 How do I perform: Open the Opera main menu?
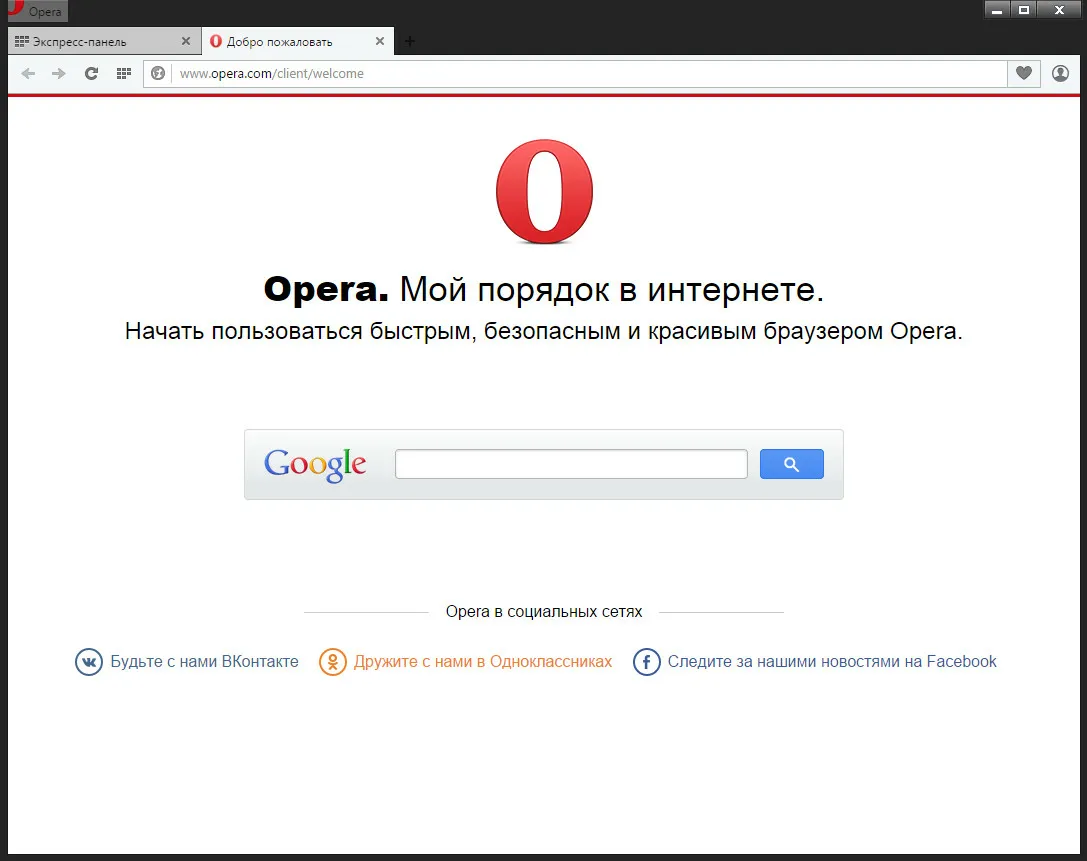(34, 11)
